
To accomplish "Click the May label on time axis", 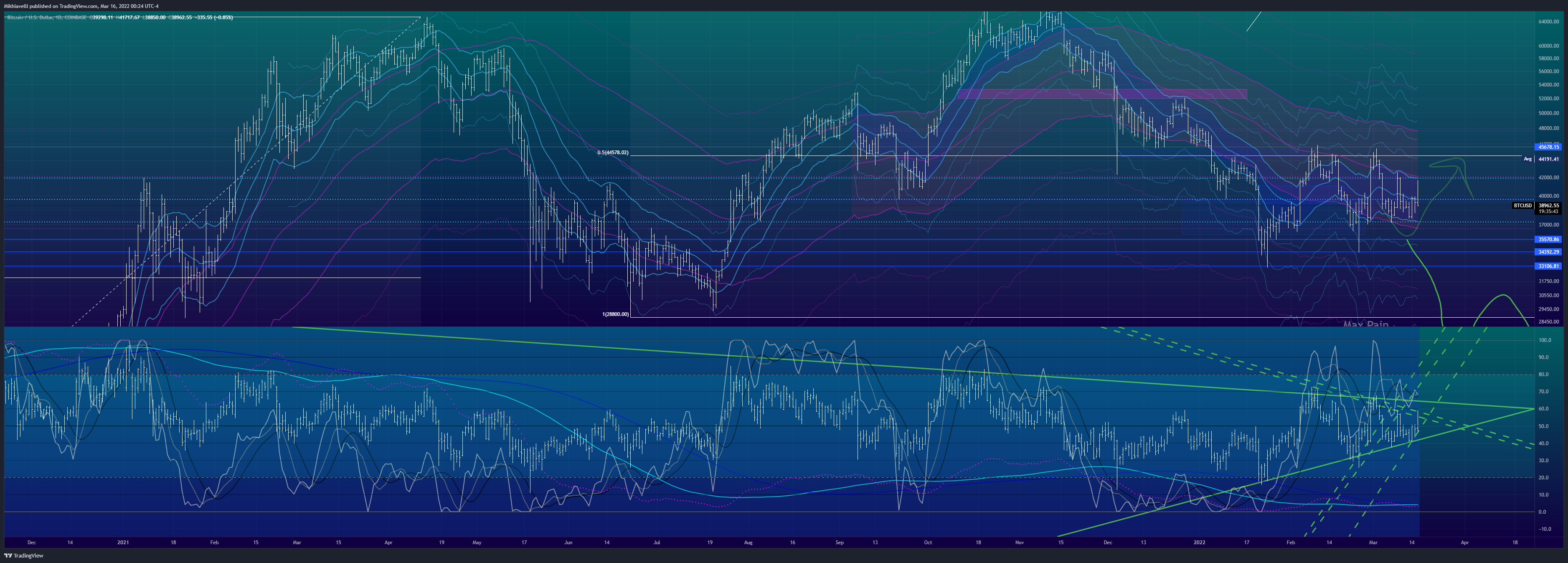I will pyautogui.click(x=477, y=542).
